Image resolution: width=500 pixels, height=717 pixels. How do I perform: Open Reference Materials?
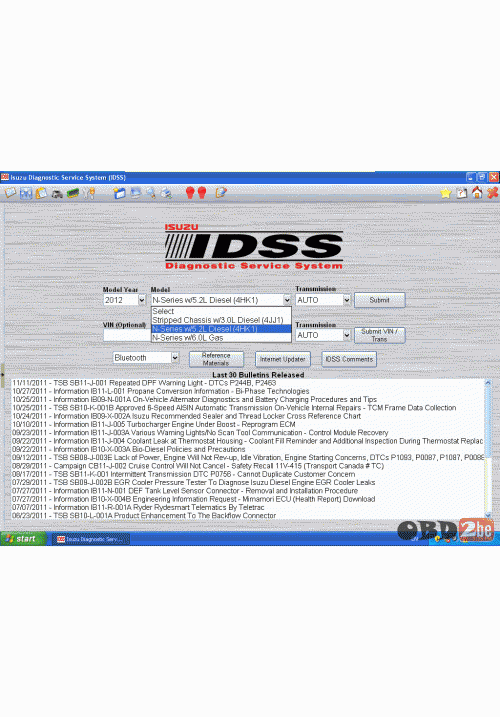point(216,359)
